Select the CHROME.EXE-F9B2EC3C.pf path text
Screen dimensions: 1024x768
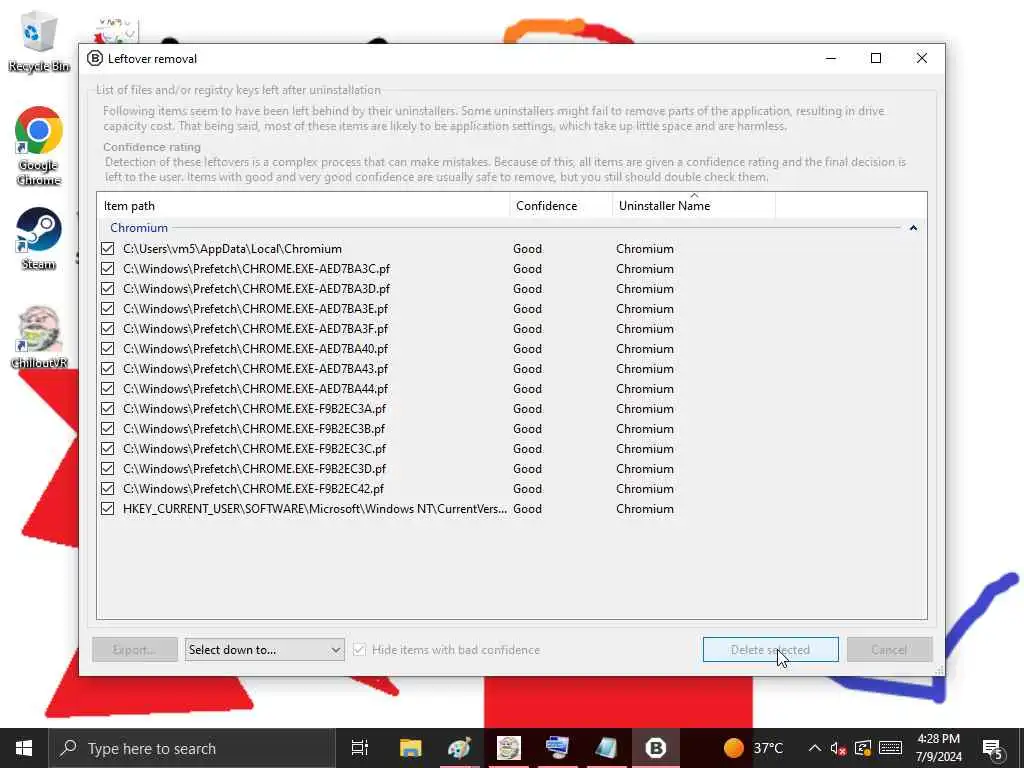click(x=255, y=449)
